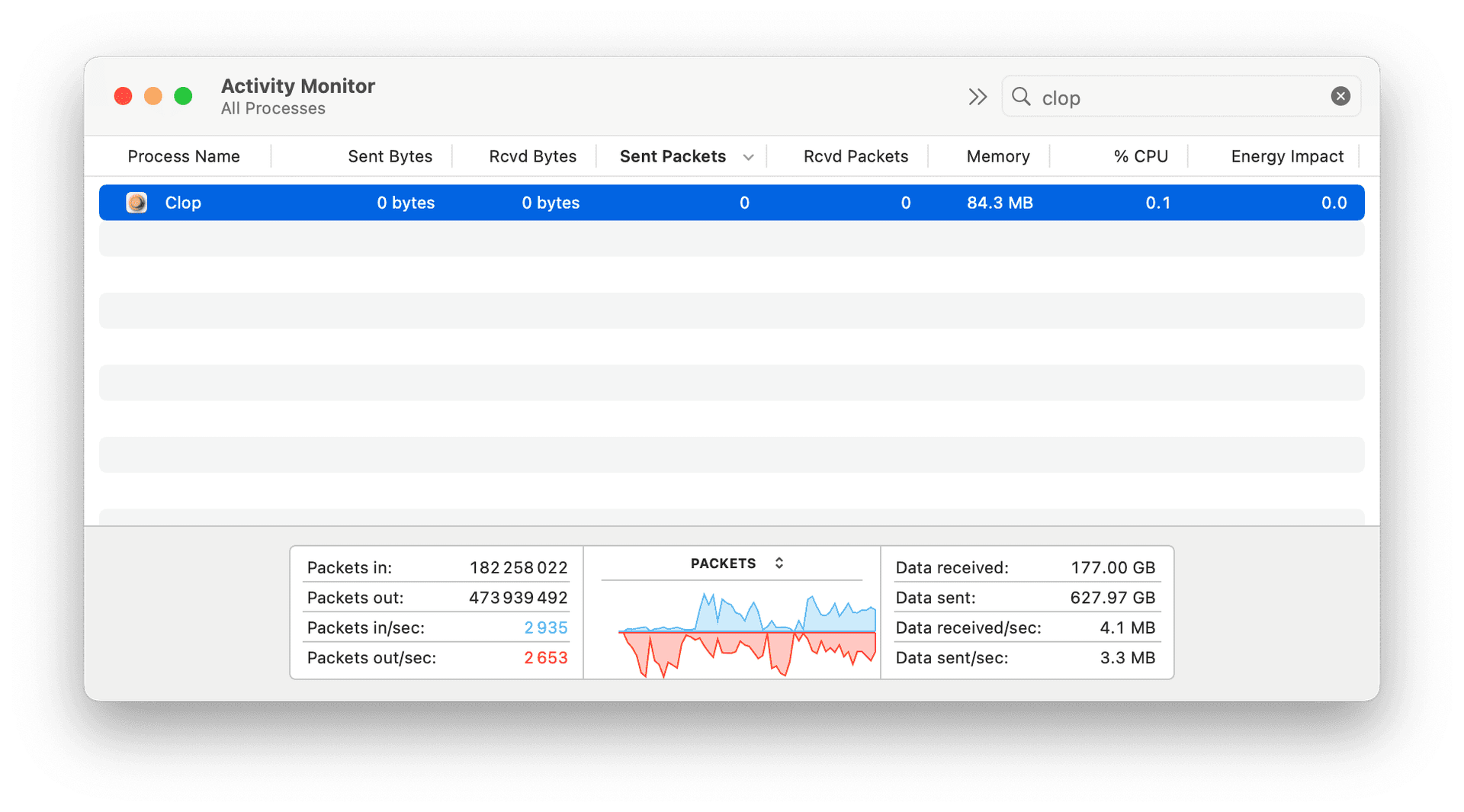Click the green zoom circle

pos(183,95)
